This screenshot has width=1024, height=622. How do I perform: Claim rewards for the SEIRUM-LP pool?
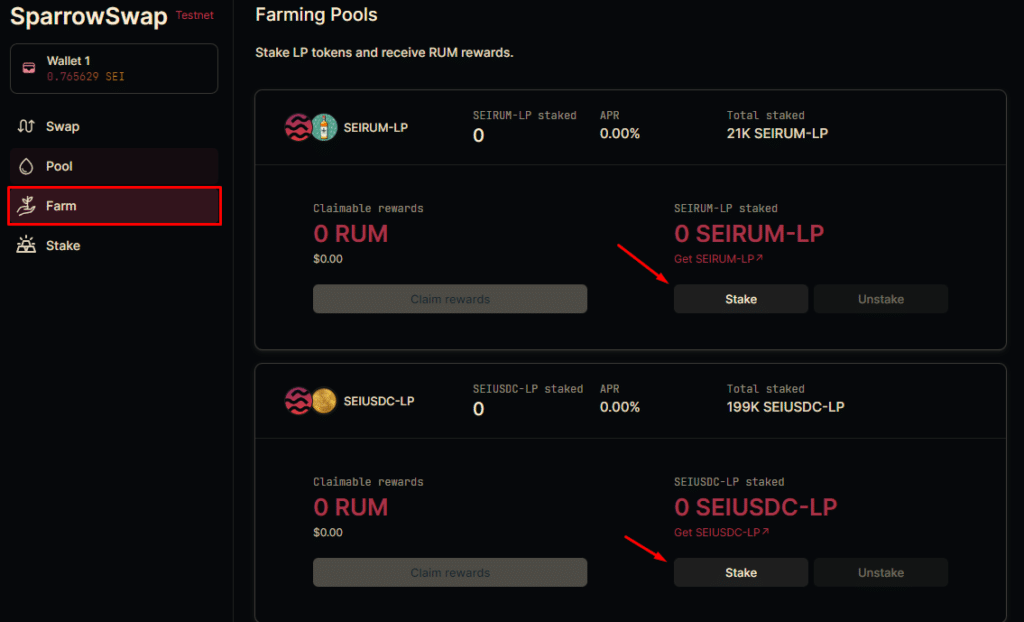450,299
